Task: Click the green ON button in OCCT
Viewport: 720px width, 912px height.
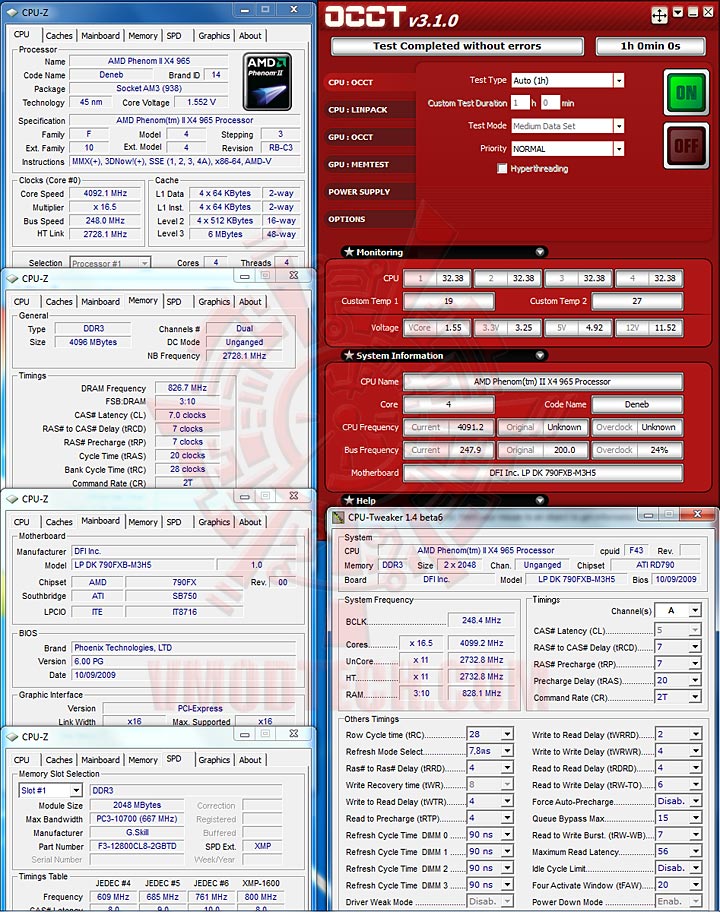Action: click(x=686, y=92)
